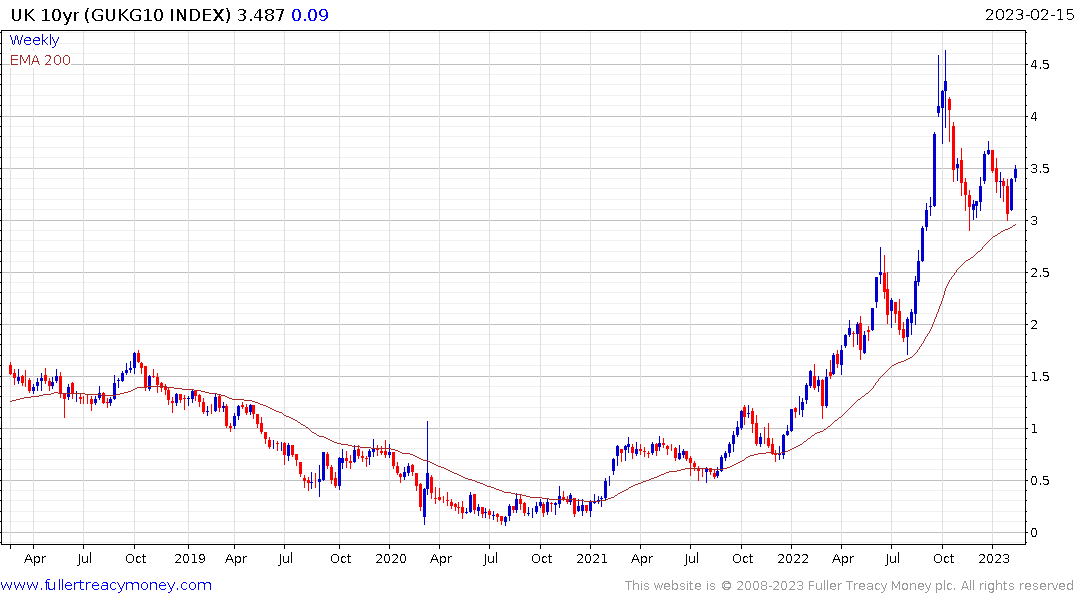This screenshot has width=1075, height=600.
Task: Click the date 2023-02-15
Action: [1029, 15]
